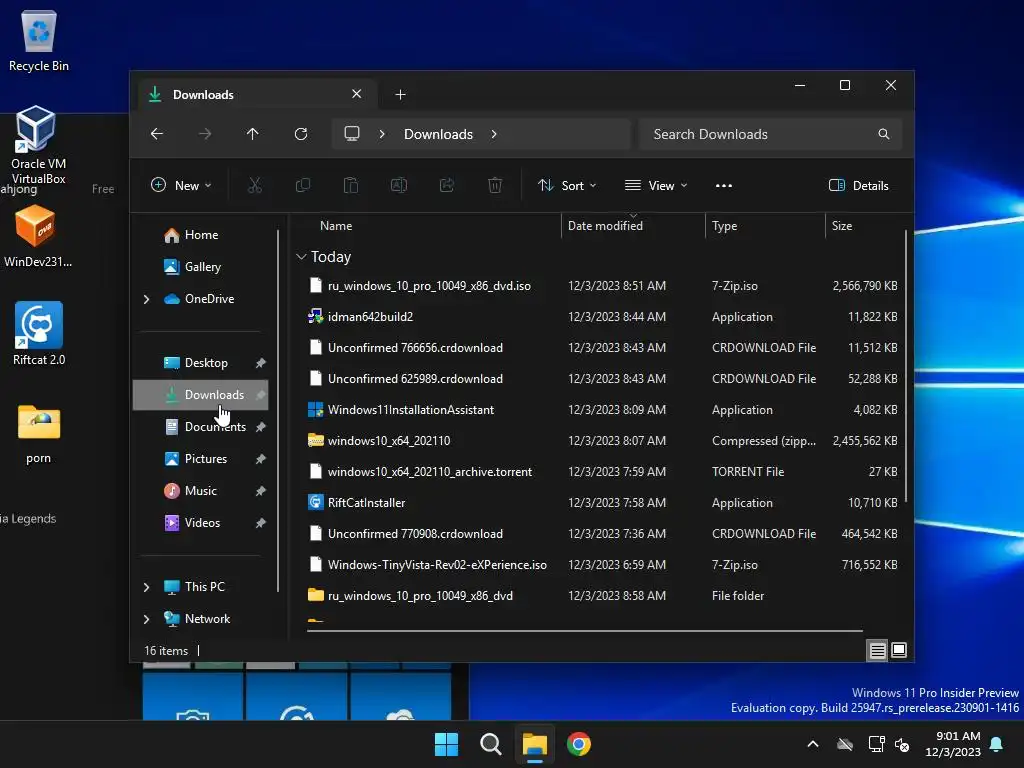
Task: Select Unconfirmed 770908.crdownload file
Action: [x=415, y=534]
